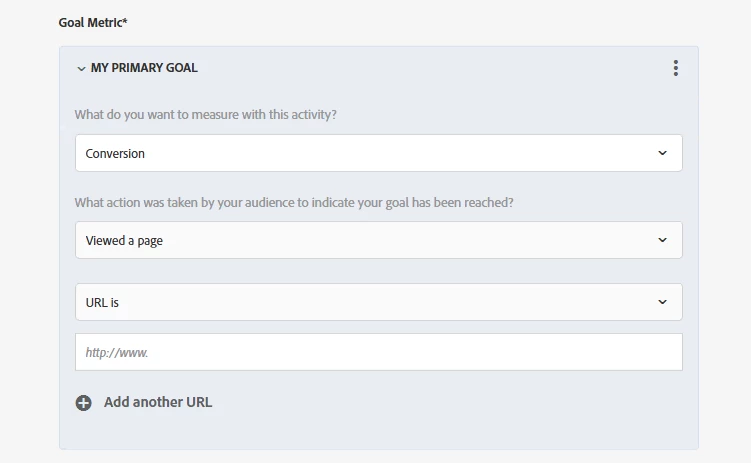Click the Add another URL link

click(x=158, y=402)
